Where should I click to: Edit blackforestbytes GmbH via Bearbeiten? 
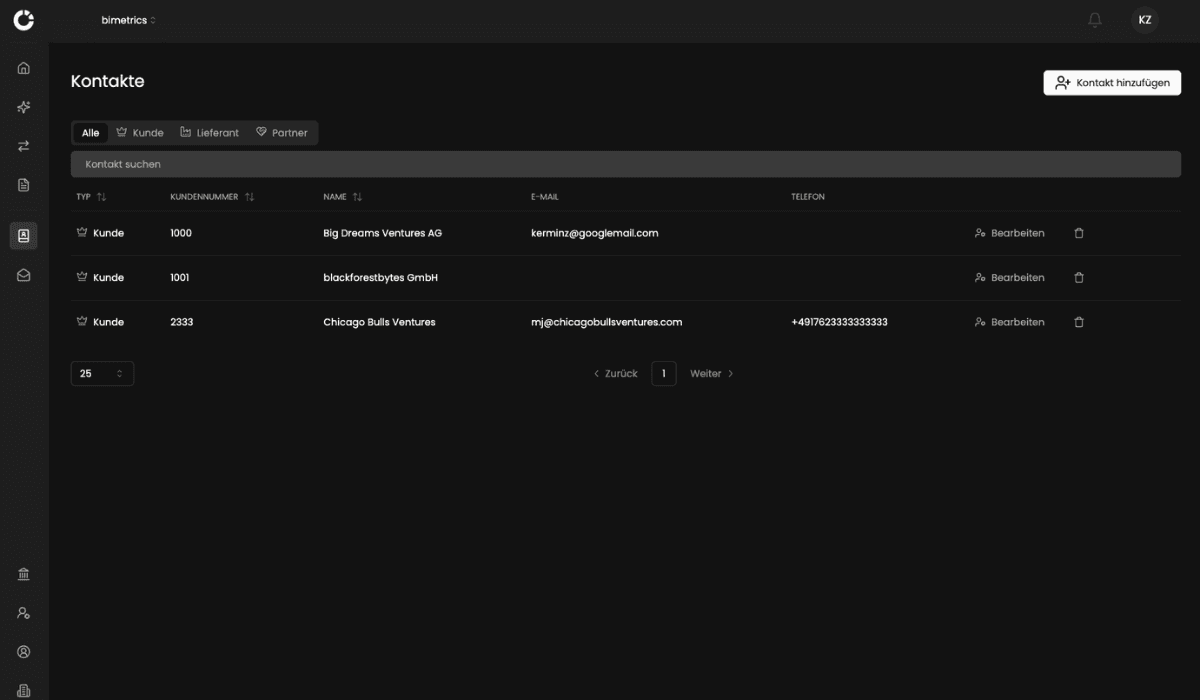[x=1009, y=278]
